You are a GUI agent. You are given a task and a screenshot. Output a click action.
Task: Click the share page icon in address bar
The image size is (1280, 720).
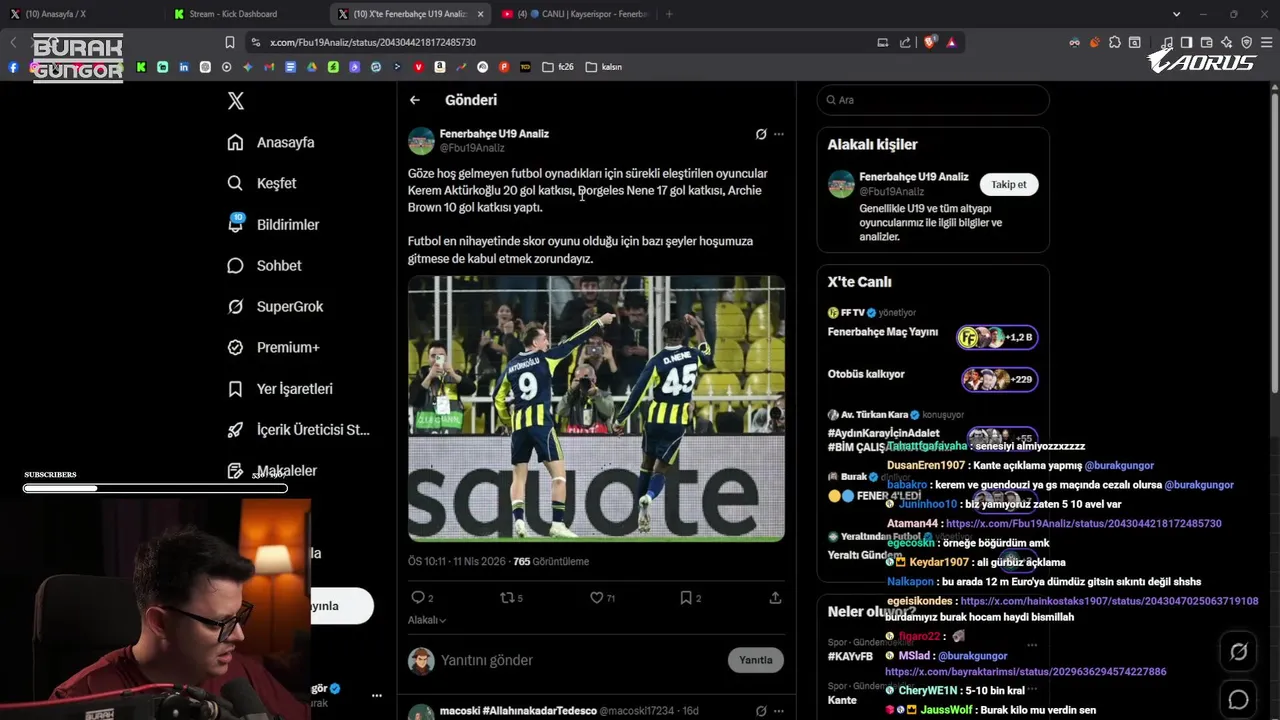click(x=905, y=42)
